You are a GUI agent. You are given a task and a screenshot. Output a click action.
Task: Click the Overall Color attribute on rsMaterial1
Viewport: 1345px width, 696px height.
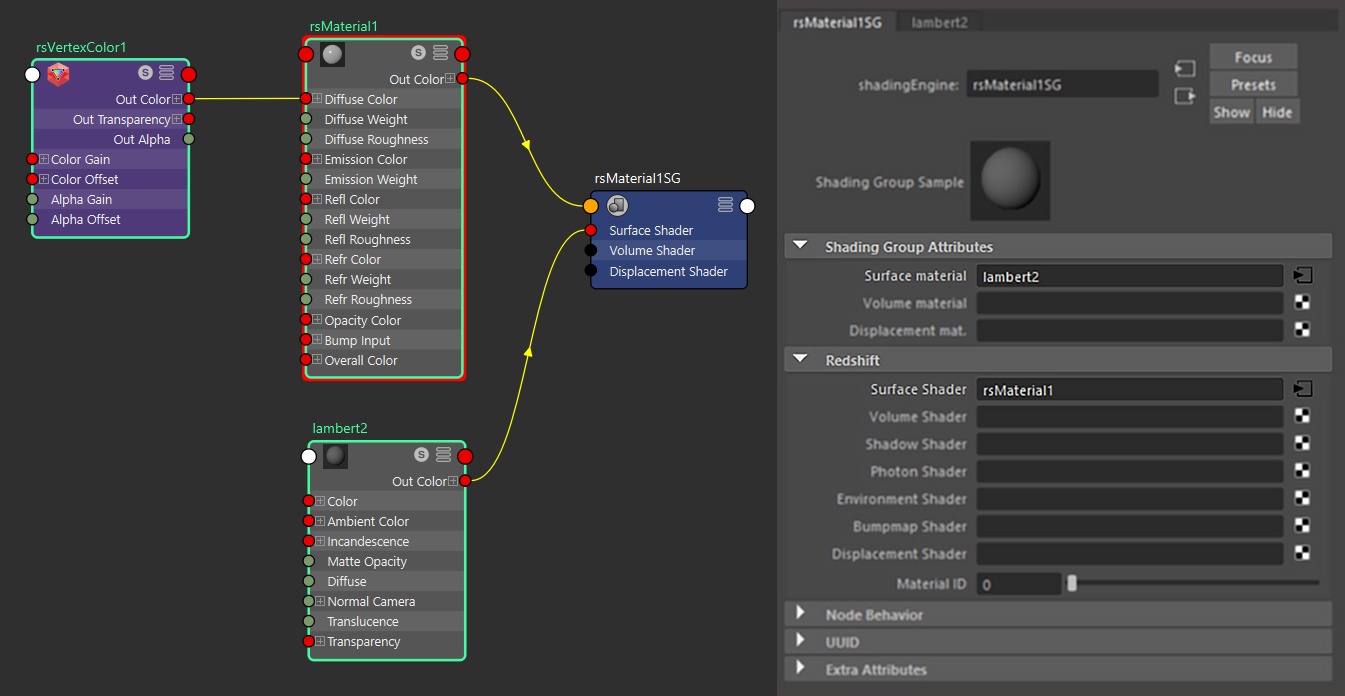point(361,360)
